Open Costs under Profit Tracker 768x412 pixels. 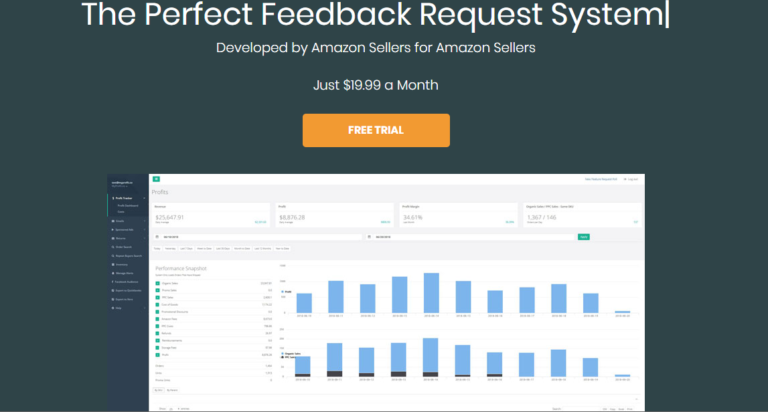(x=121, y=212)
